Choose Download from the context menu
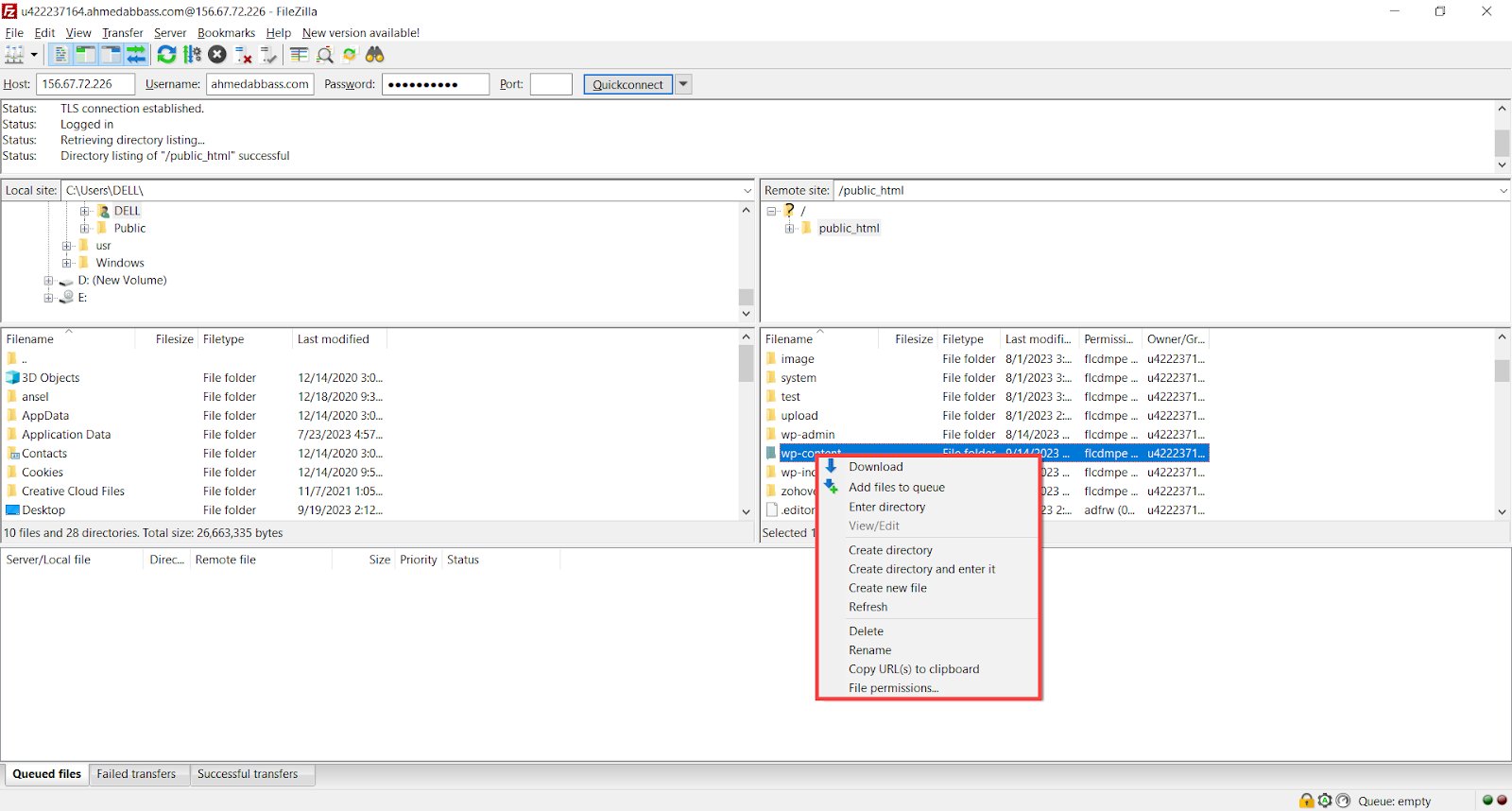Screen dimensions: 1512x811 pyautogui.click(x=875, y=467)
